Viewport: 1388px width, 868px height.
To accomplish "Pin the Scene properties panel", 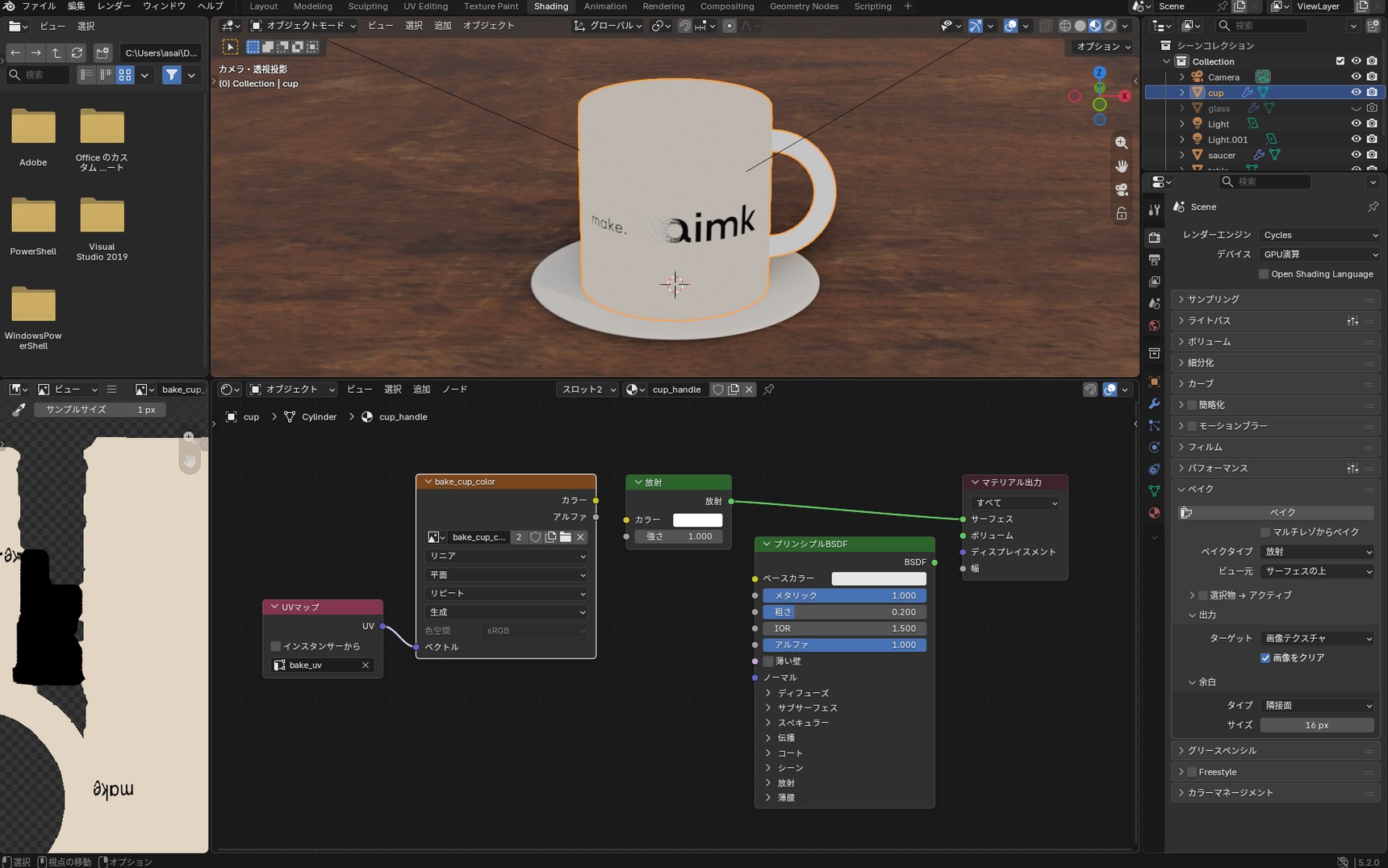I will 1373,207.
